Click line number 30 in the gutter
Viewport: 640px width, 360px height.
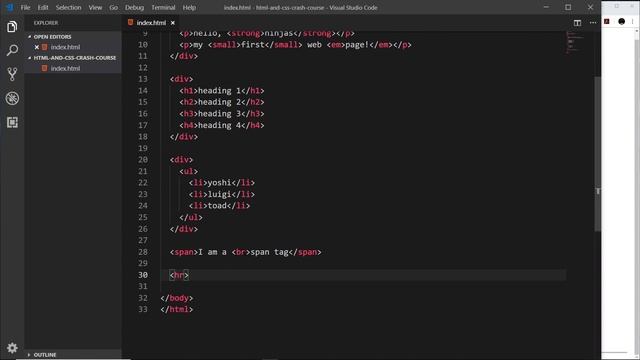(143, 275)
